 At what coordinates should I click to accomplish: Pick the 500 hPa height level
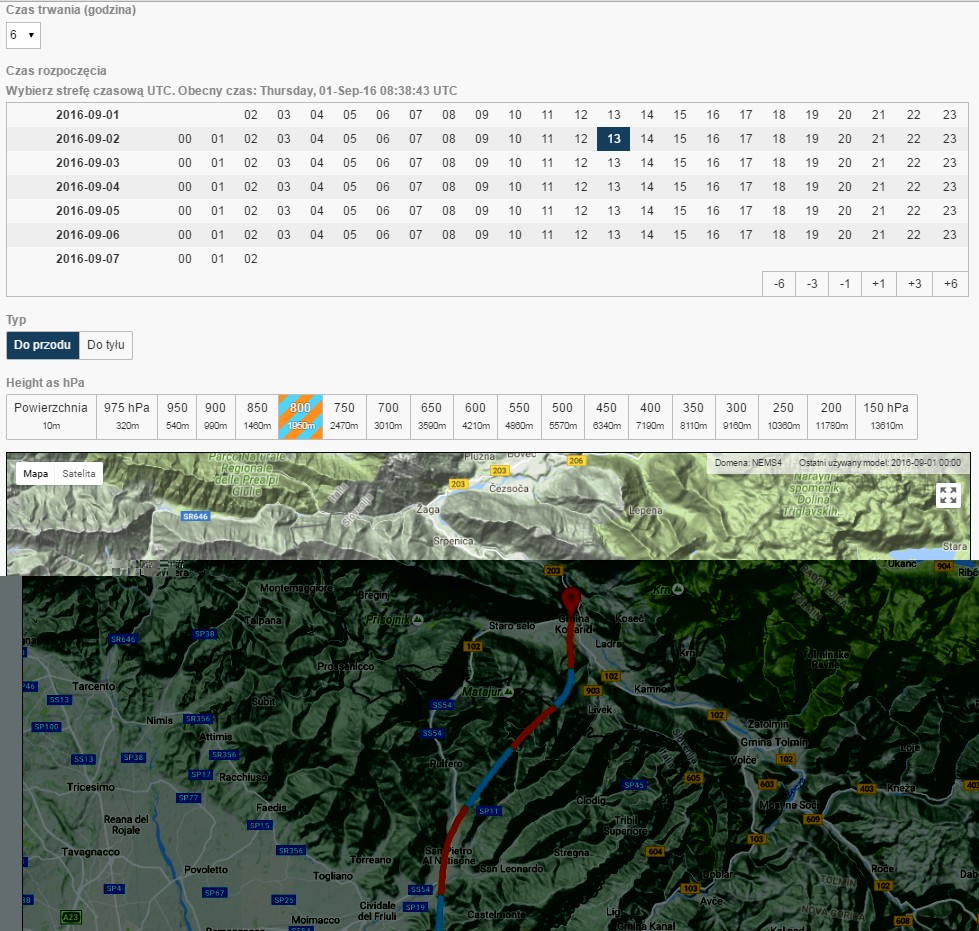562,416
